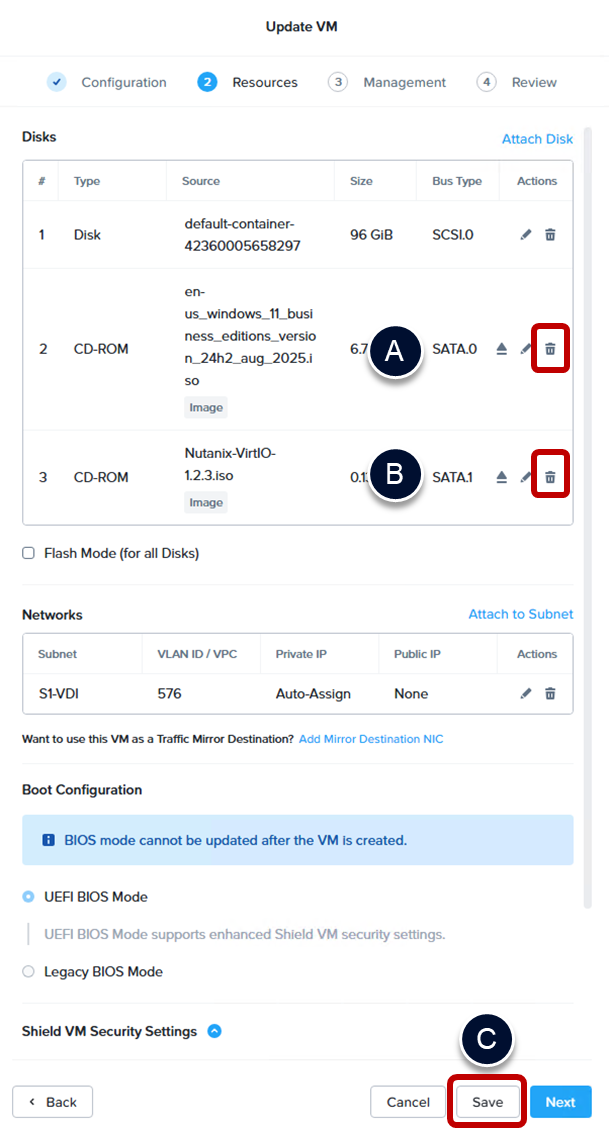Image resolution: width=609 pixels, height=1128 pixels.
Task: Choose Legacy BIOS Mode option
Action: (x=29, y=971)
